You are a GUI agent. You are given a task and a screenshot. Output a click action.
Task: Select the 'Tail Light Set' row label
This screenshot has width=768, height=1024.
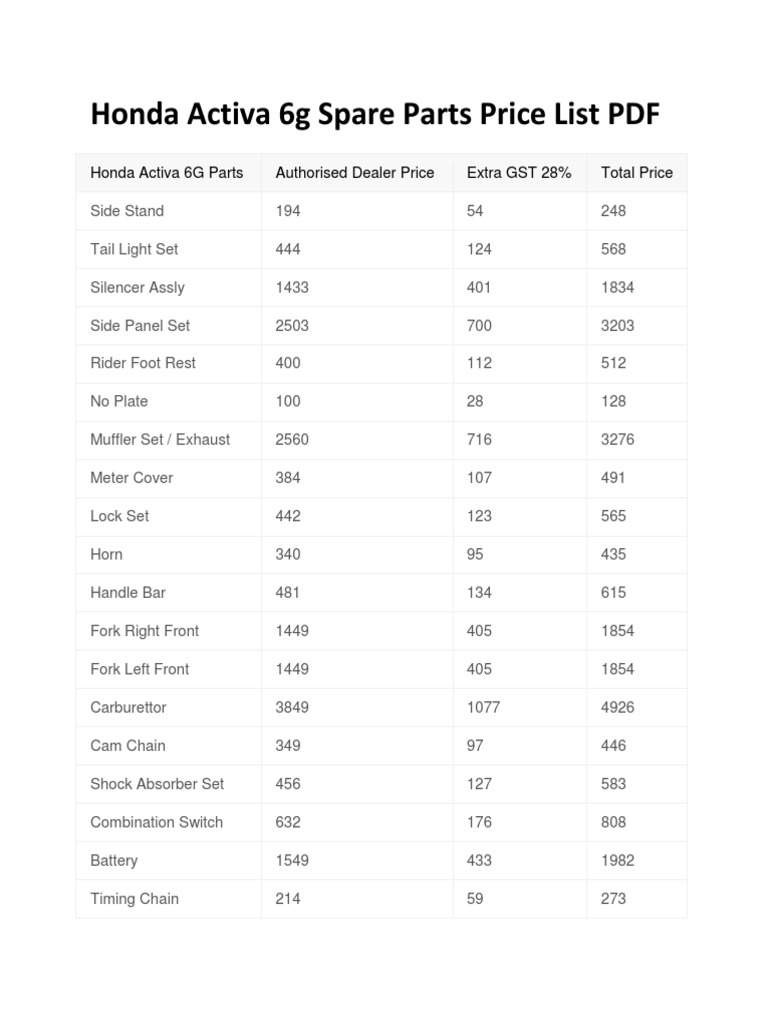[x=134, y=249]
